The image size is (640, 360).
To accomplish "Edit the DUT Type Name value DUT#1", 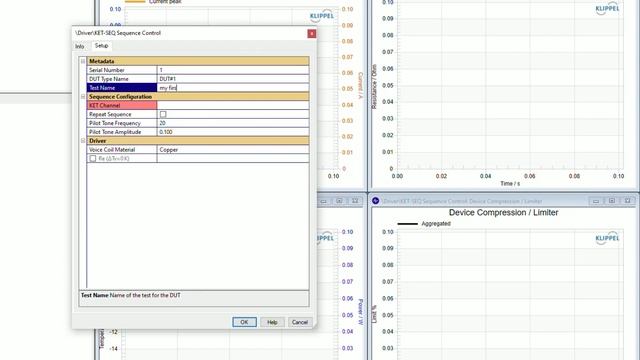I will coord(233,79).
